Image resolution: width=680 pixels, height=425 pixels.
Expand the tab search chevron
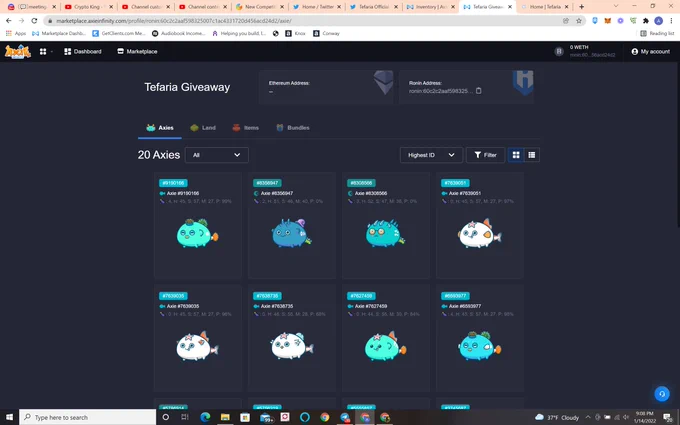(x=616, y=6)
